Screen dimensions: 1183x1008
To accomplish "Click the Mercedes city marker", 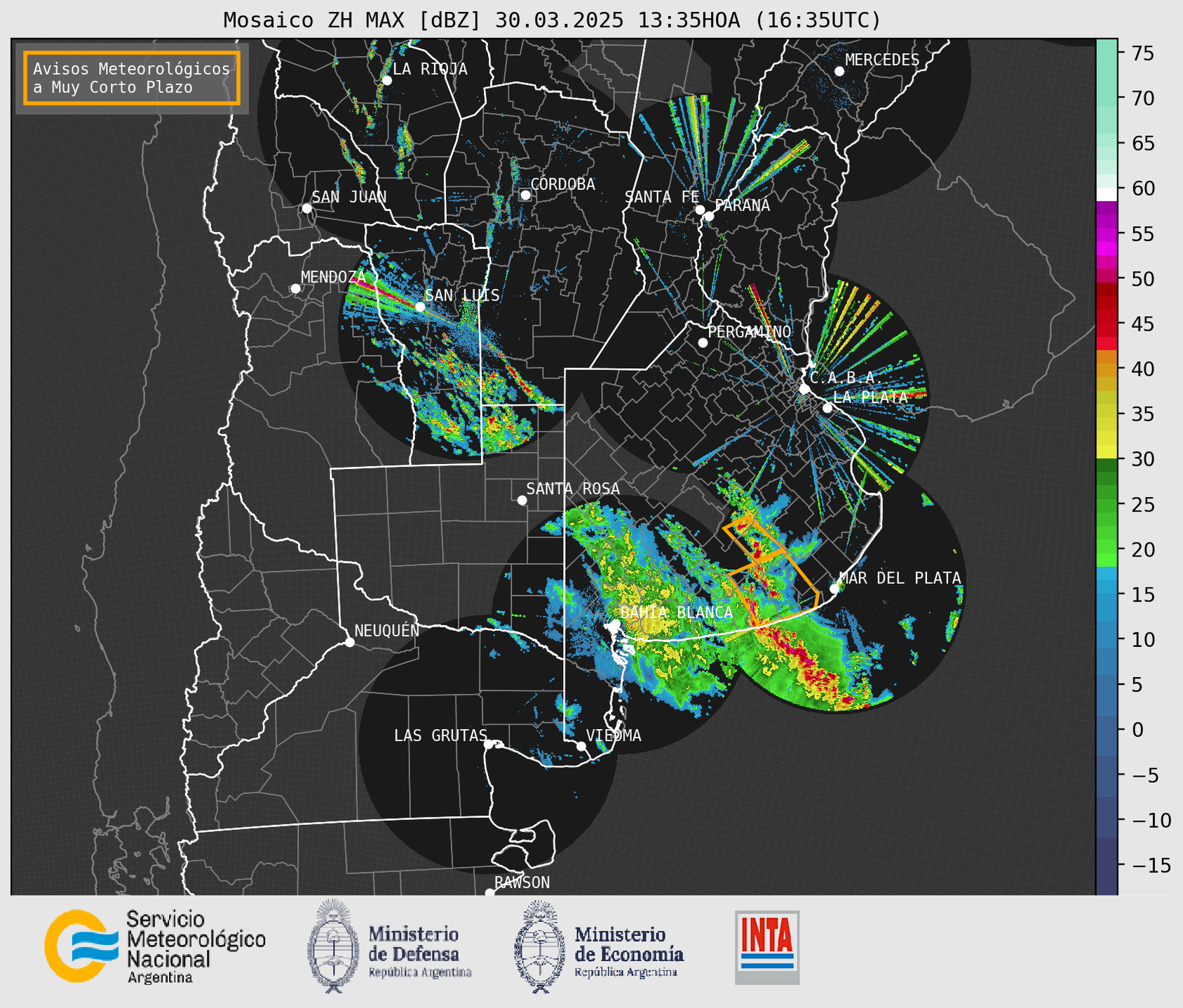I will pyautogui.click(x=839, y=71).
